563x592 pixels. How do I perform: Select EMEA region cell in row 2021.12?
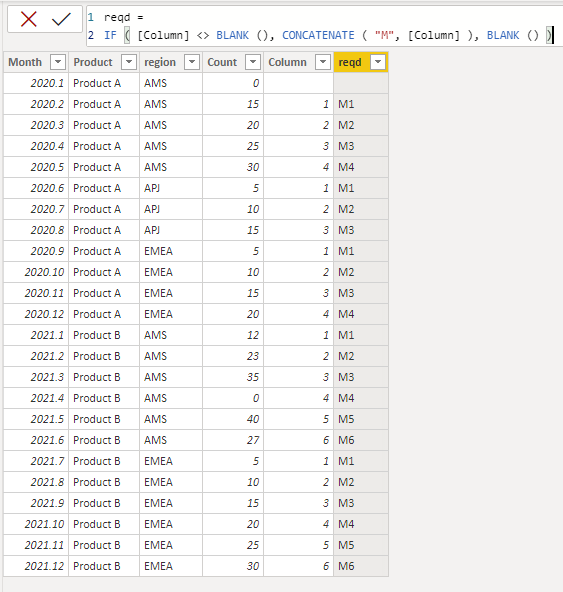click(x=171, y=566)
